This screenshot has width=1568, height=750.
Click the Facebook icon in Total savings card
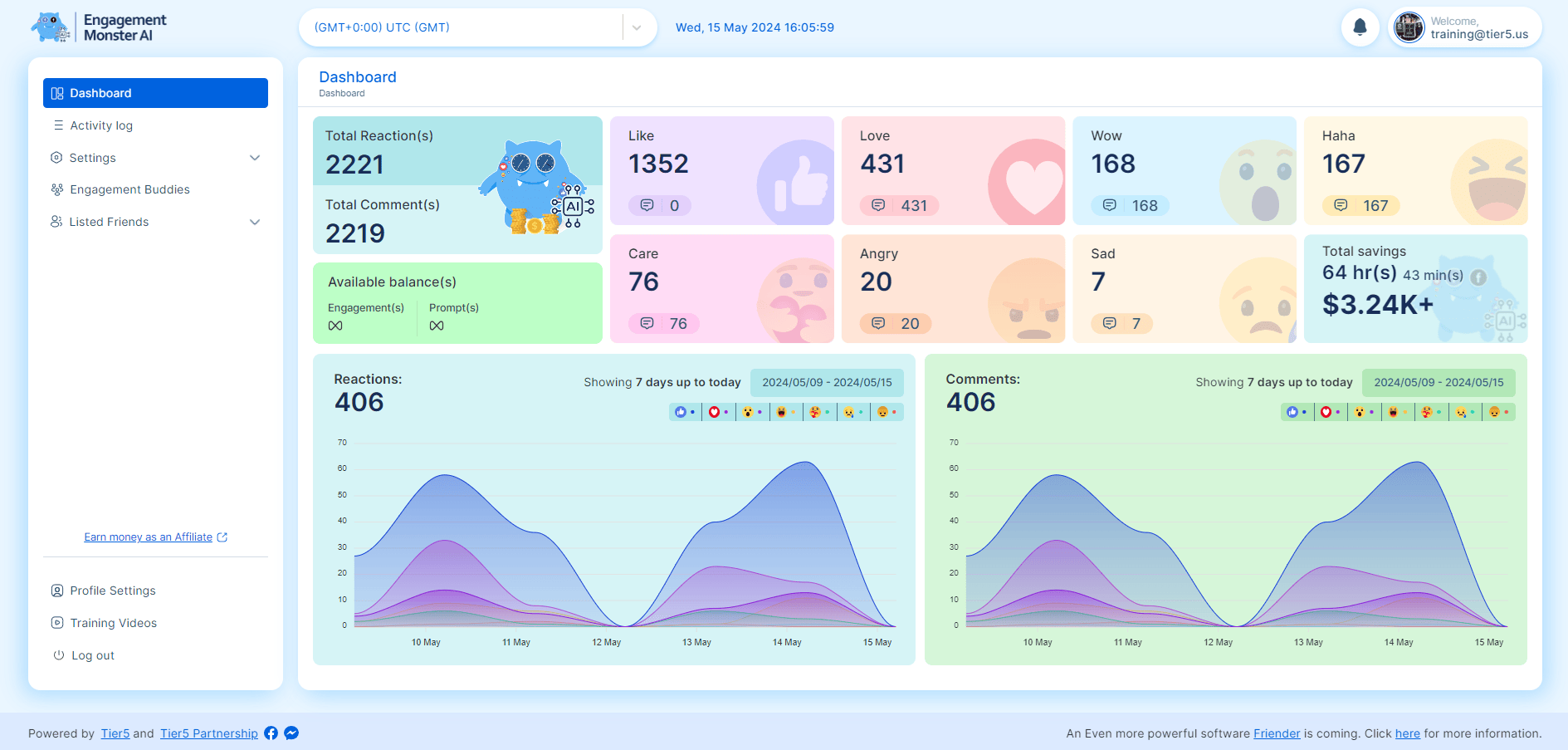click(1478, 277)
